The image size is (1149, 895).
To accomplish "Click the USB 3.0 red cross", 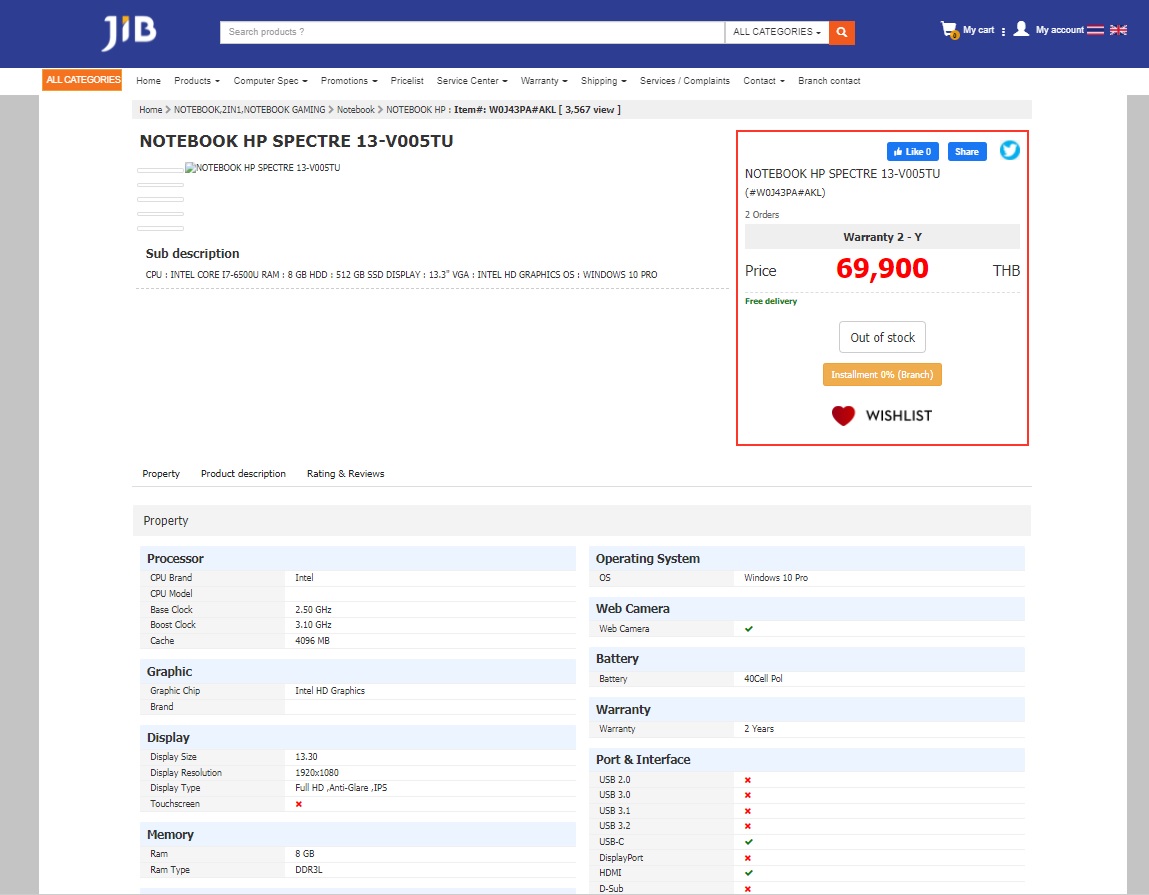I will click(747, 795).
